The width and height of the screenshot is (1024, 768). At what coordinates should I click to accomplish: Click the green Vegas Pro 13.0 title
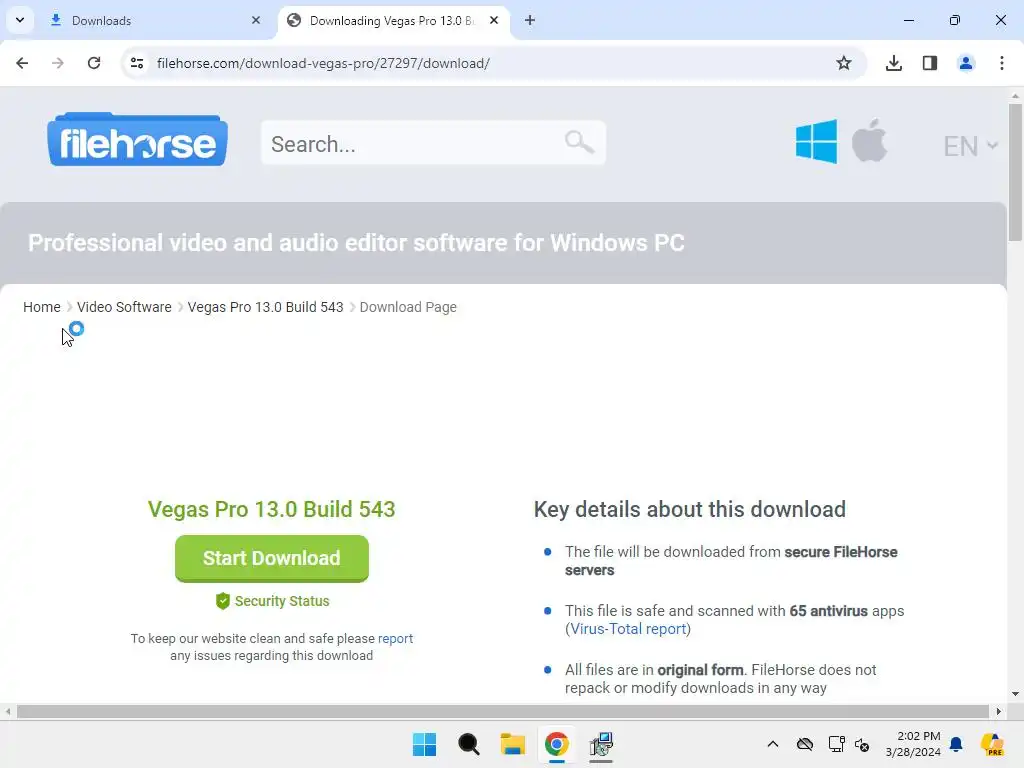point(272,509)
